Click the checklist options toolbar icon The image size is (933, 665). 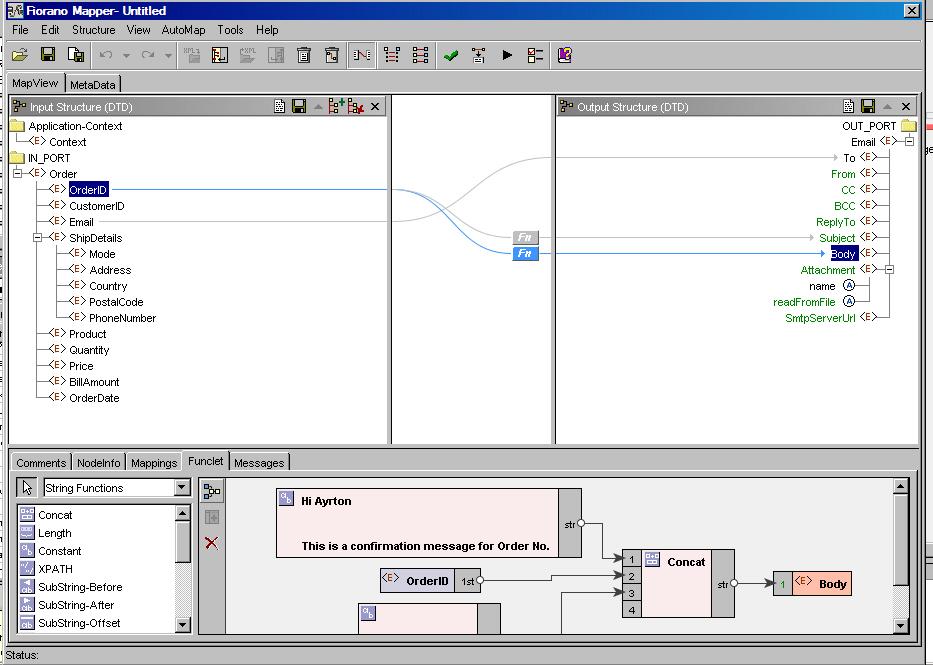[x=536, y=55]
